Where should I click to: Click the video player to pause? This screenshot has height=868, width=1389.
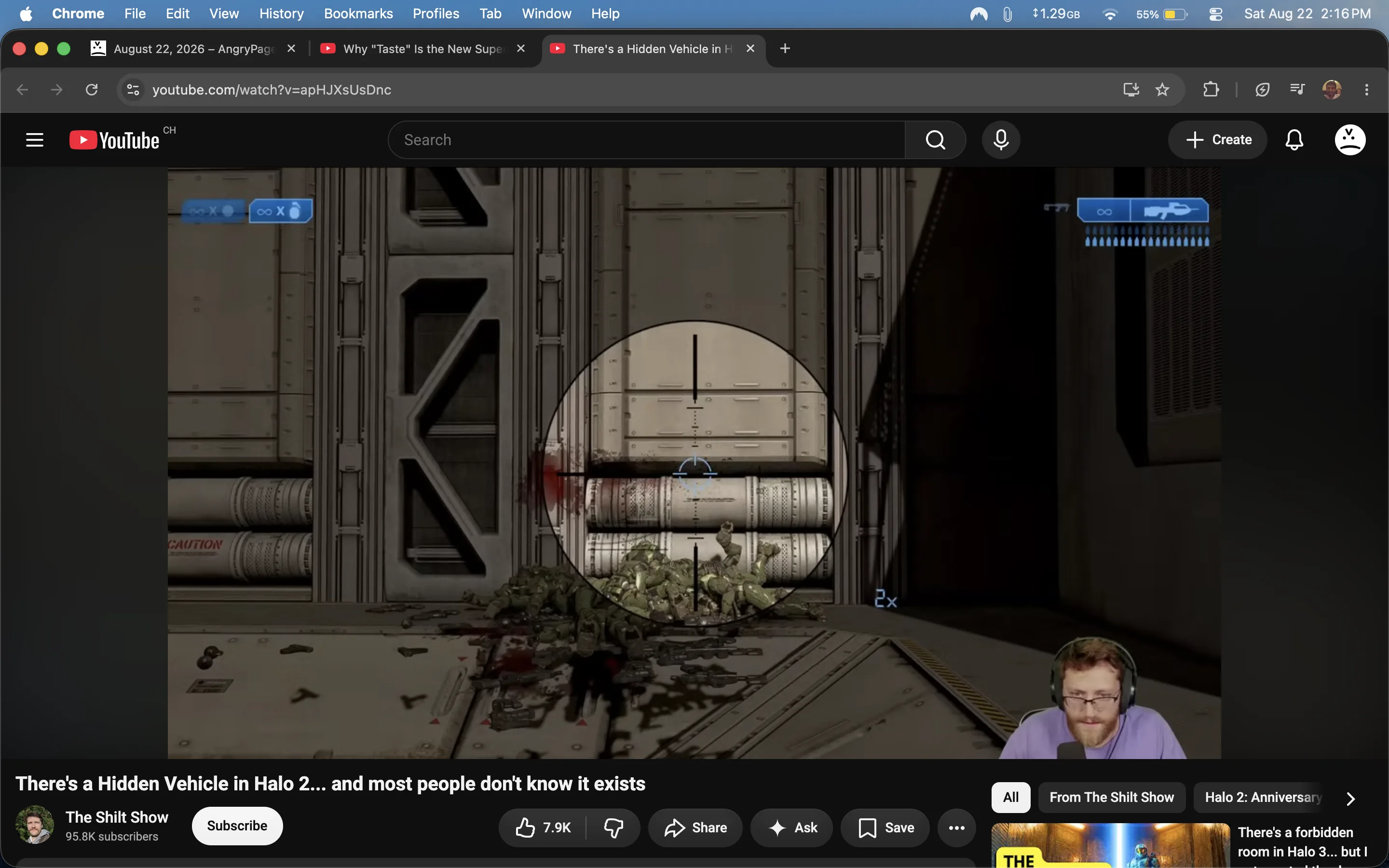click(694, 463)
